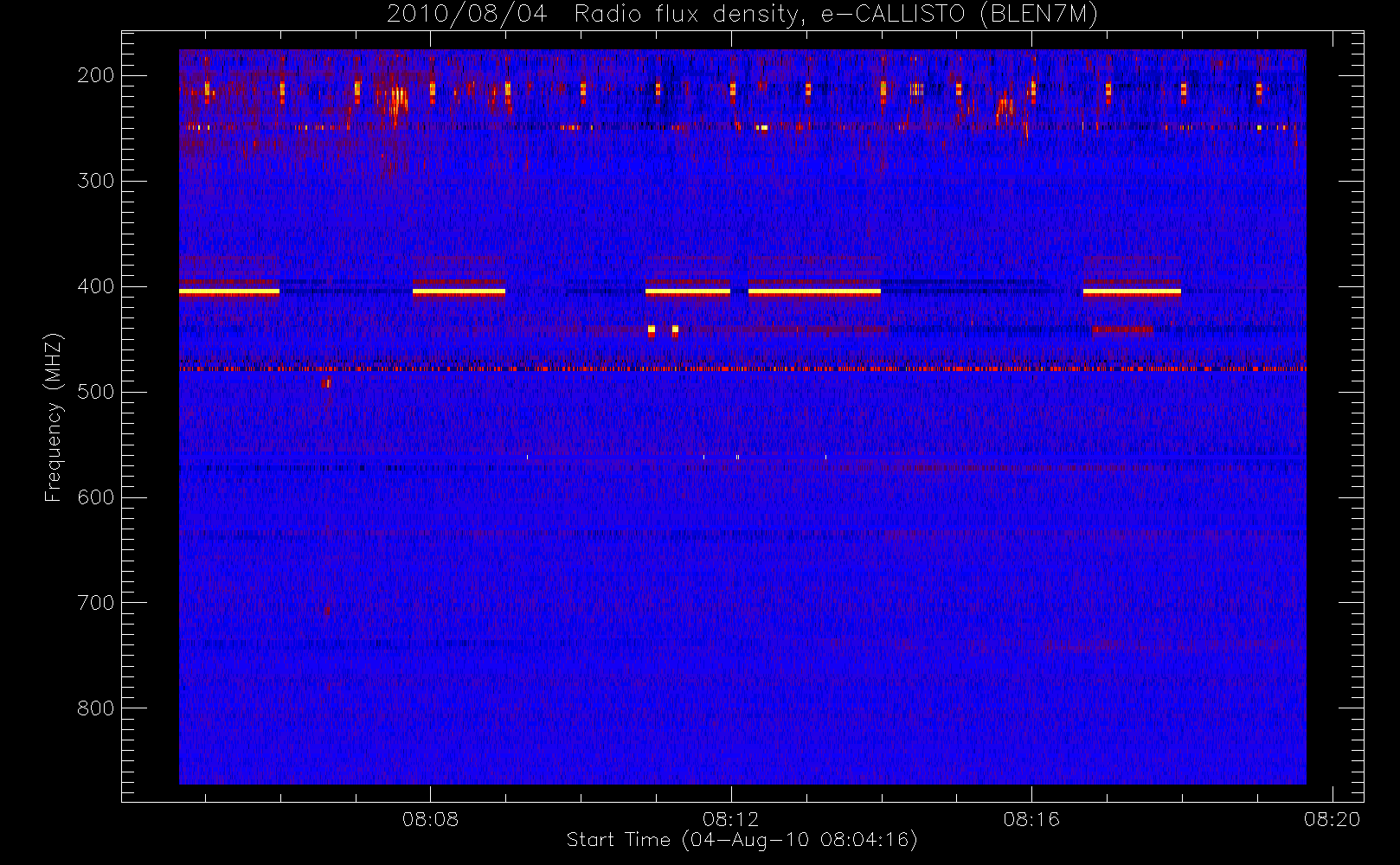
Task: Click the 'Start Time (04-Aug-10 08:04:16)' label
Action: 742,840
